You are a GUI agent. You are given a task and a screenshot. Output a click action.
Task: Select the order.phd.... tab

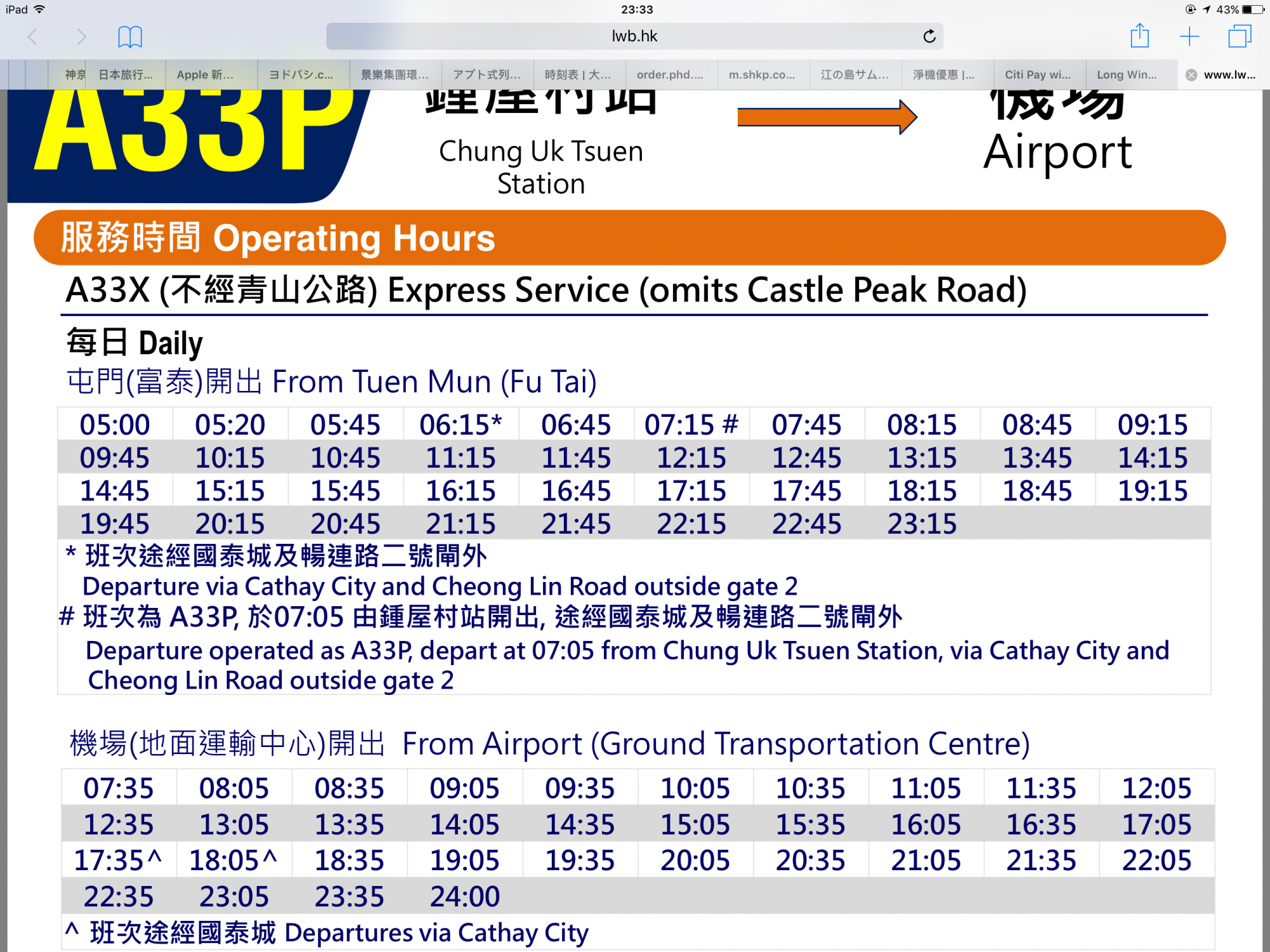[x=670, y=75]
